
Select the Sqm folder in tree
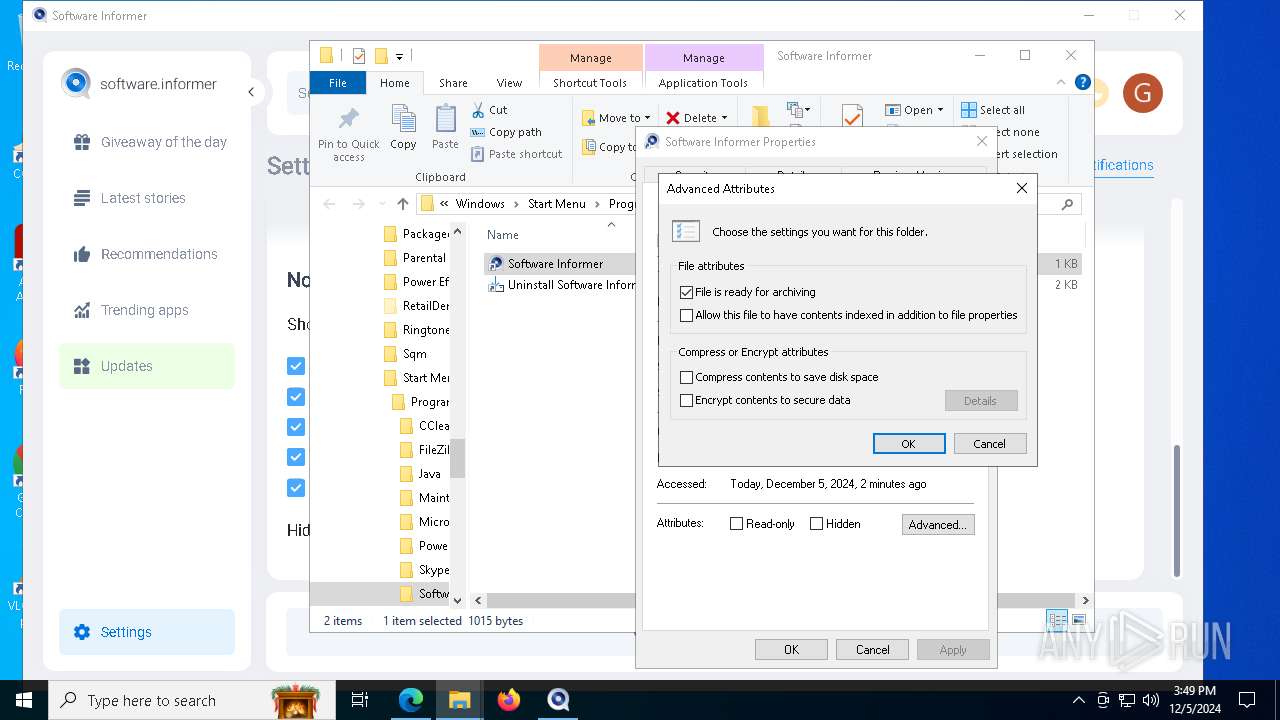[x=406, y=354]
